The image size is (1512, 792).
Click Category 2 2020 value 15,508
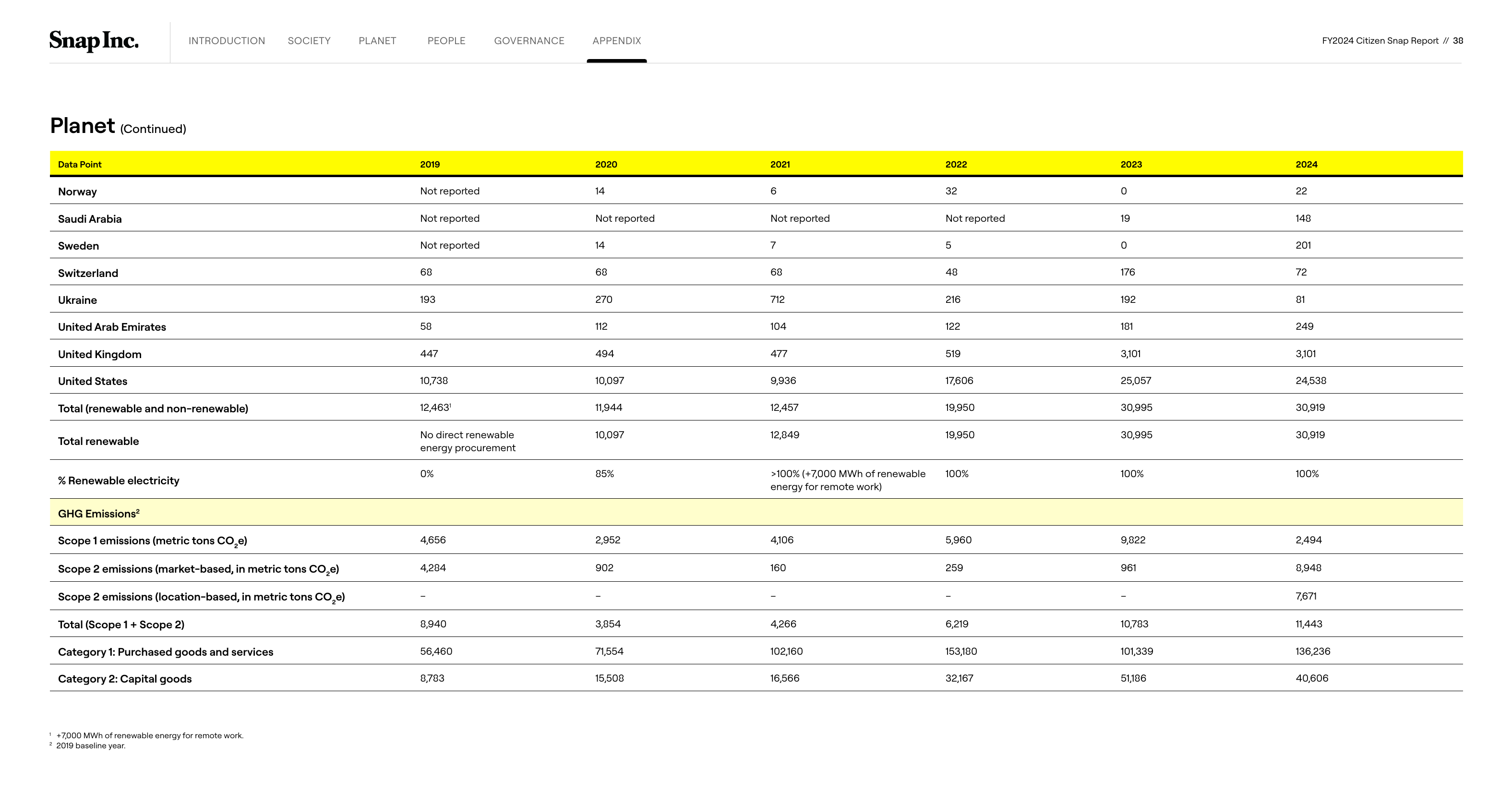click(x=609, y=678)
